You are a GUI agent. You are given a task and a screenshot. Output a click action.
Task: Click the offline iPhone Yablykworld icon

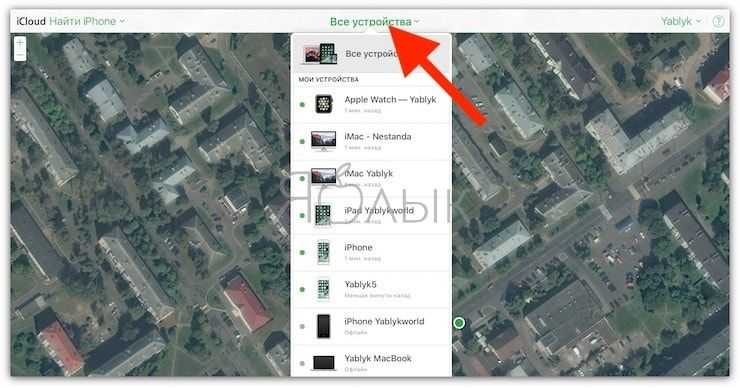(323, 326)
